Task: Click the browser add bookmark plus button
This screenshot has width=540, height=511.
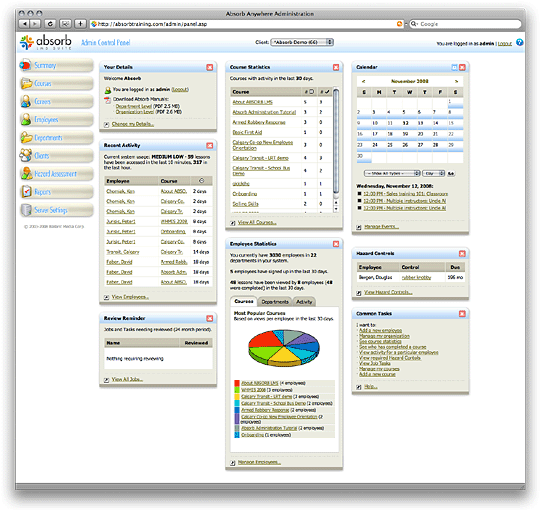Action: tap(80, 24)
